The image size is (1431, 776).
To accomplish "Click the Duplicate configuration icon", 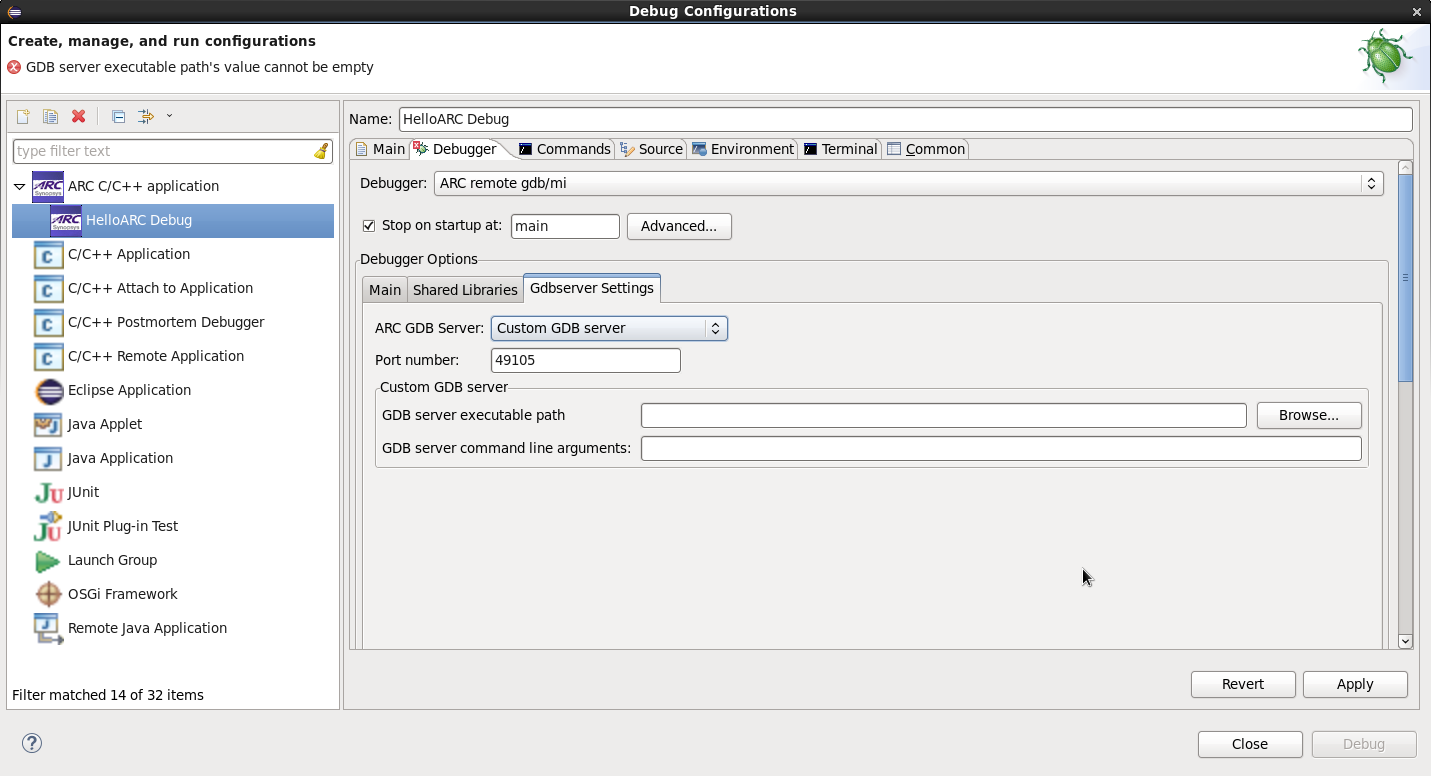I will click(50, 117).
